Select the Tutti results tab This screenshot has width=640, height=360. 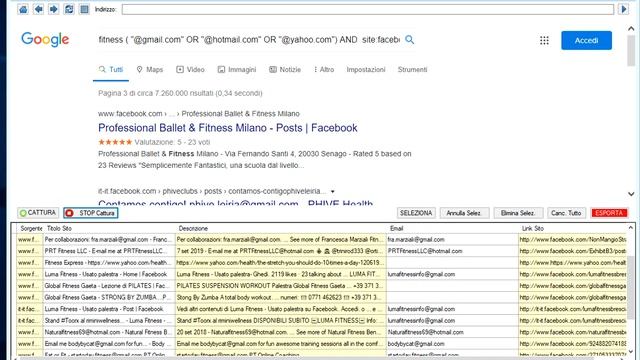[111, 70]
